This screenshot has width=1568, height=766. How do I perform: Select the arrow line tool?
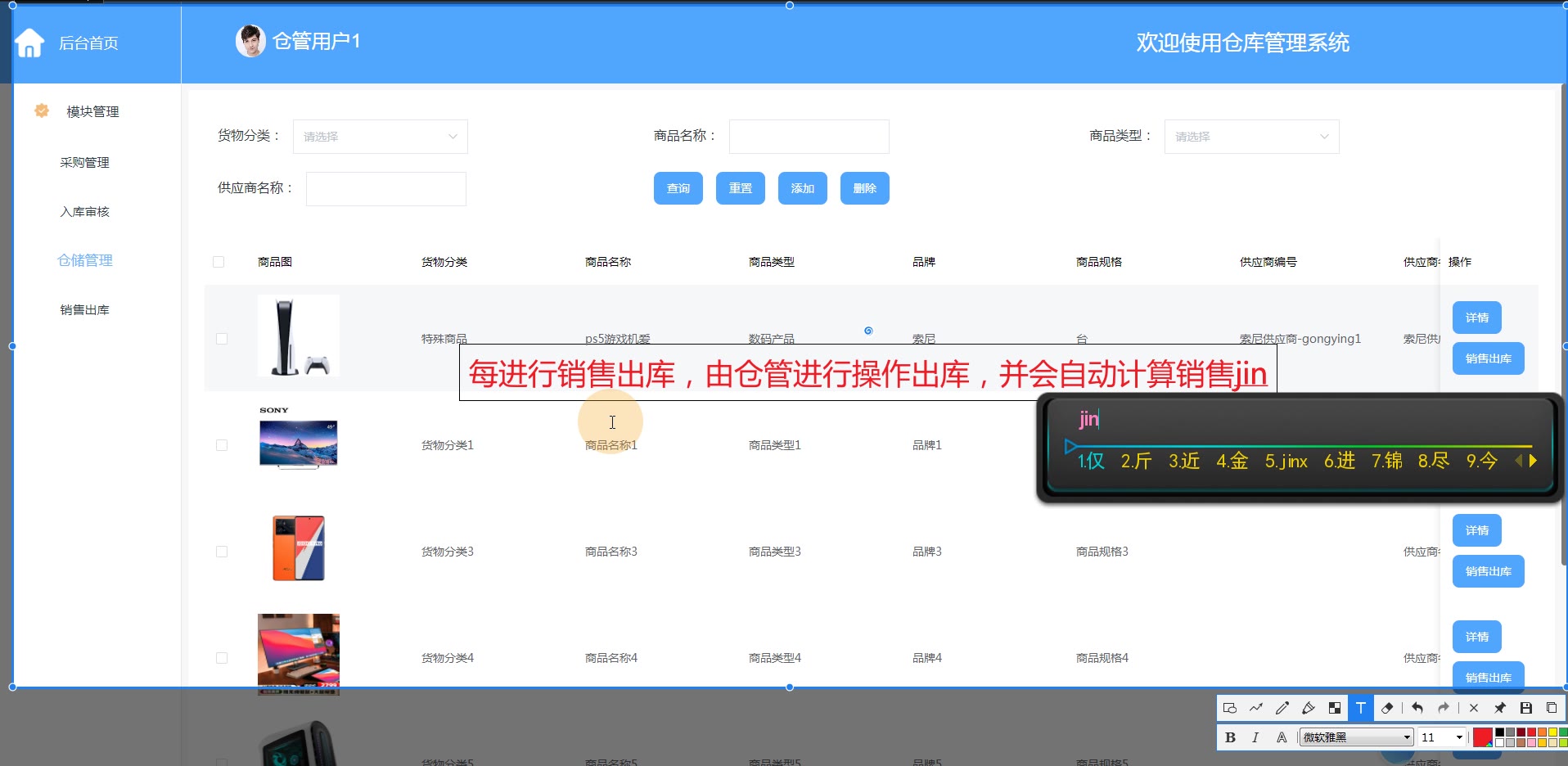[1255, 708]
